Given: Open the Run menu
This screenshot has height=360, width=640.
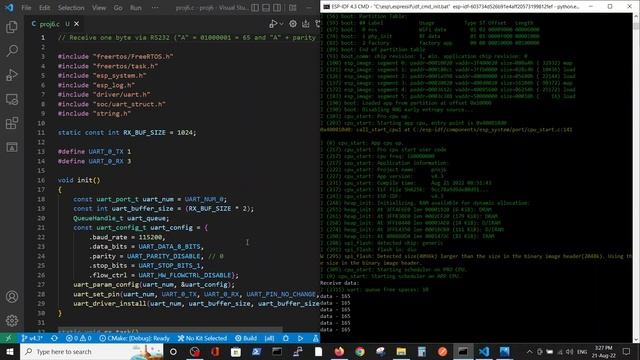Looking at the screenshot, I should pyautogui.click(x=136, y=8).
